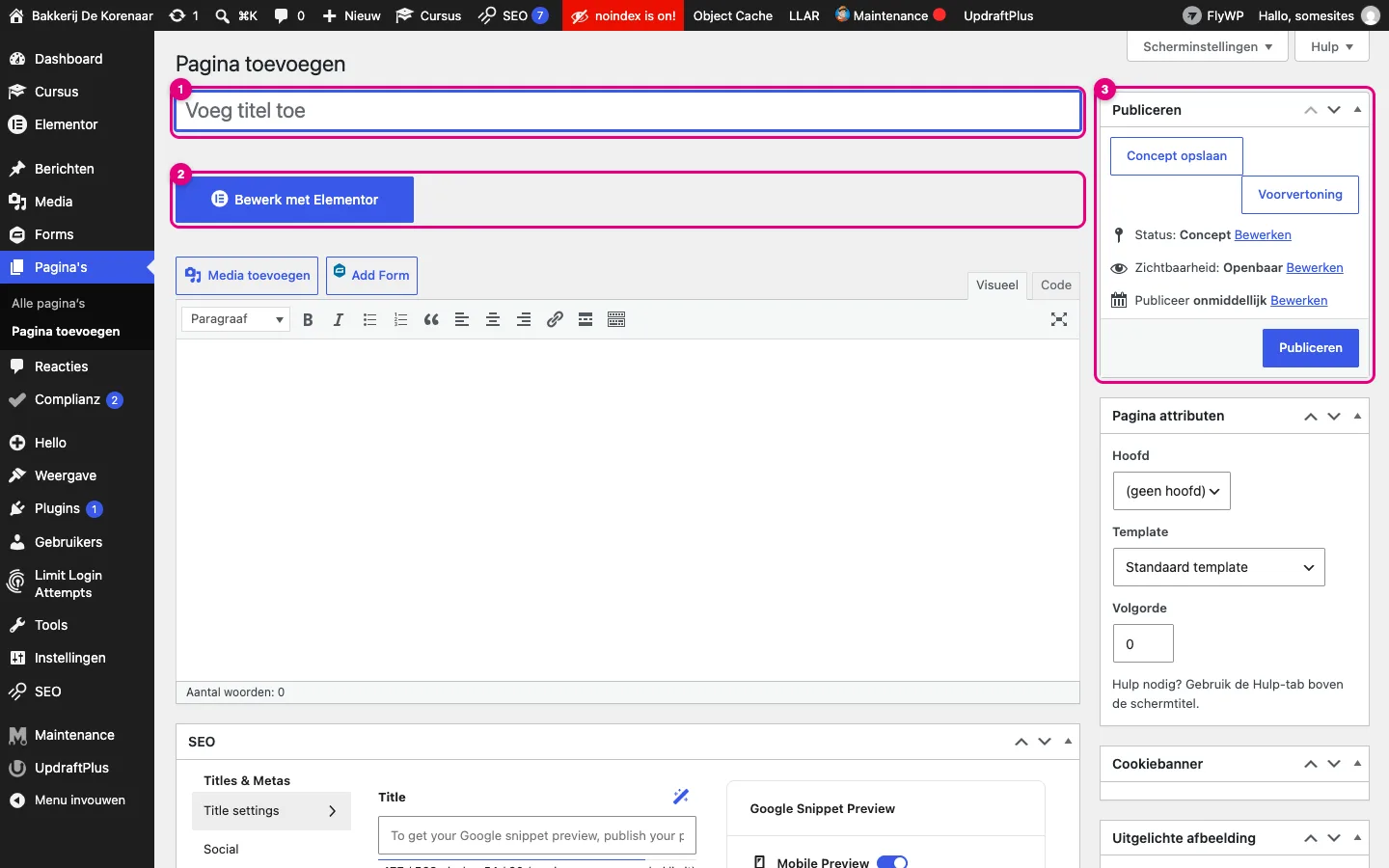Open the search ⌘K icon in admin bar
The width and height of the screenshot is (1389, 868).
(236, 15)
